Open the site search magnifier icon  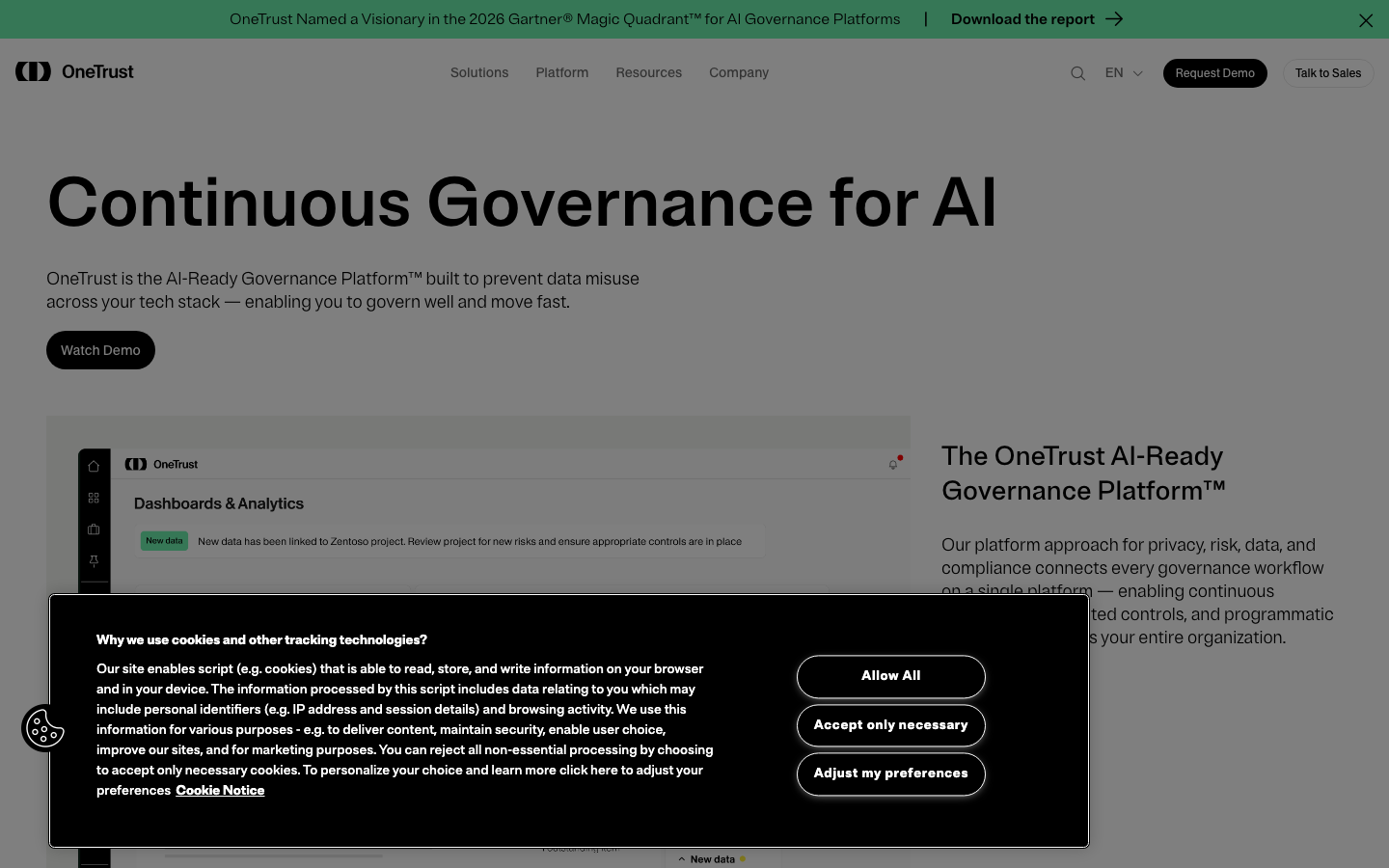1077,73
